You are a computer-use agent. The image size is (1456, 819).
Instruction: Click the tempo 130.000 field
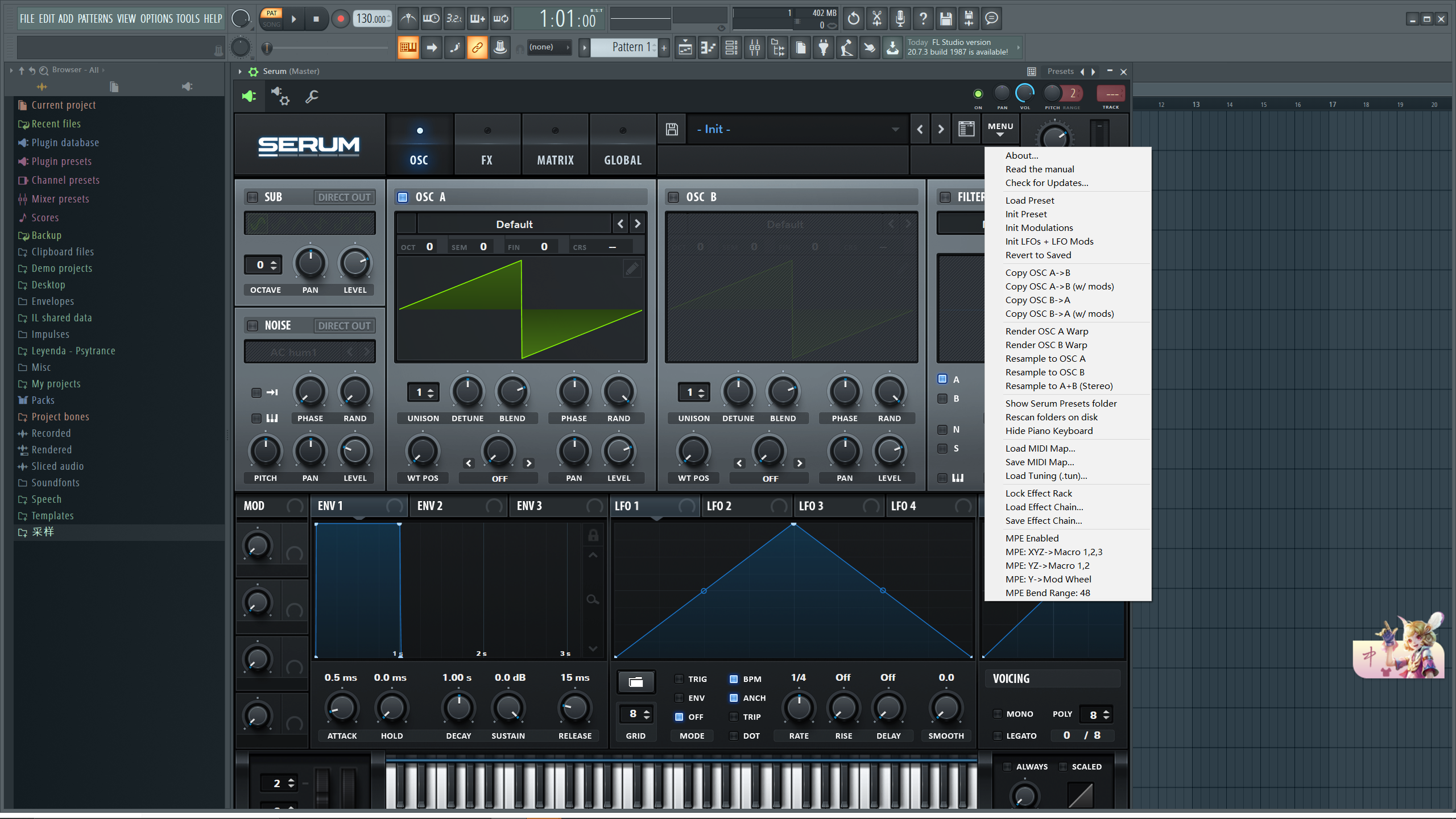[x=372, y=19]
